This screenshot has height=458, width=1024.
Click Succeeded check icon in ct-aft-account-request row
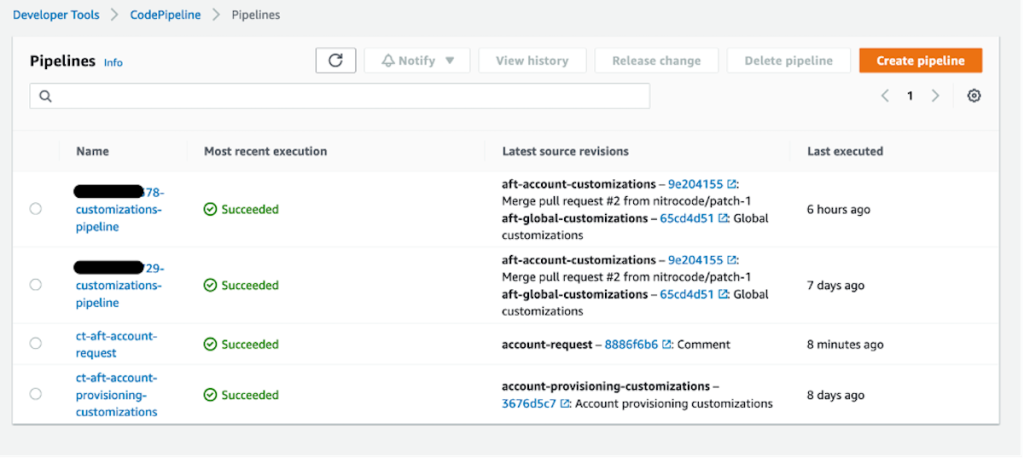click(210, 344)
